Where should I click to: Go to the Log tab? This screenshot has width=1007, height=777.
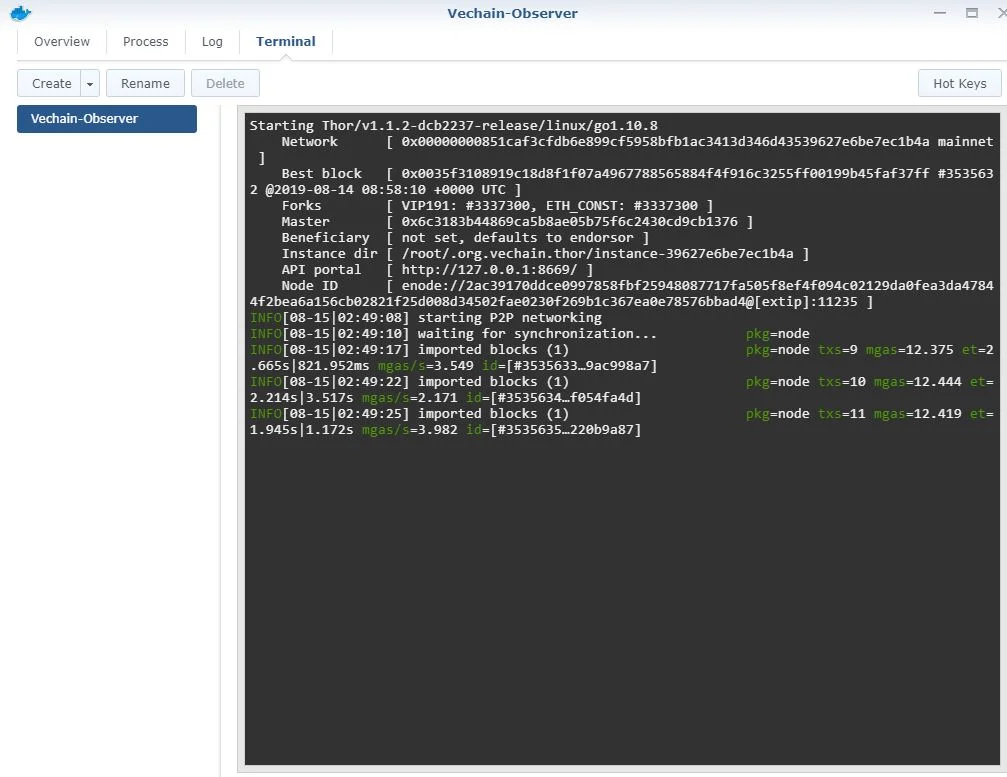tap(212, 42)
